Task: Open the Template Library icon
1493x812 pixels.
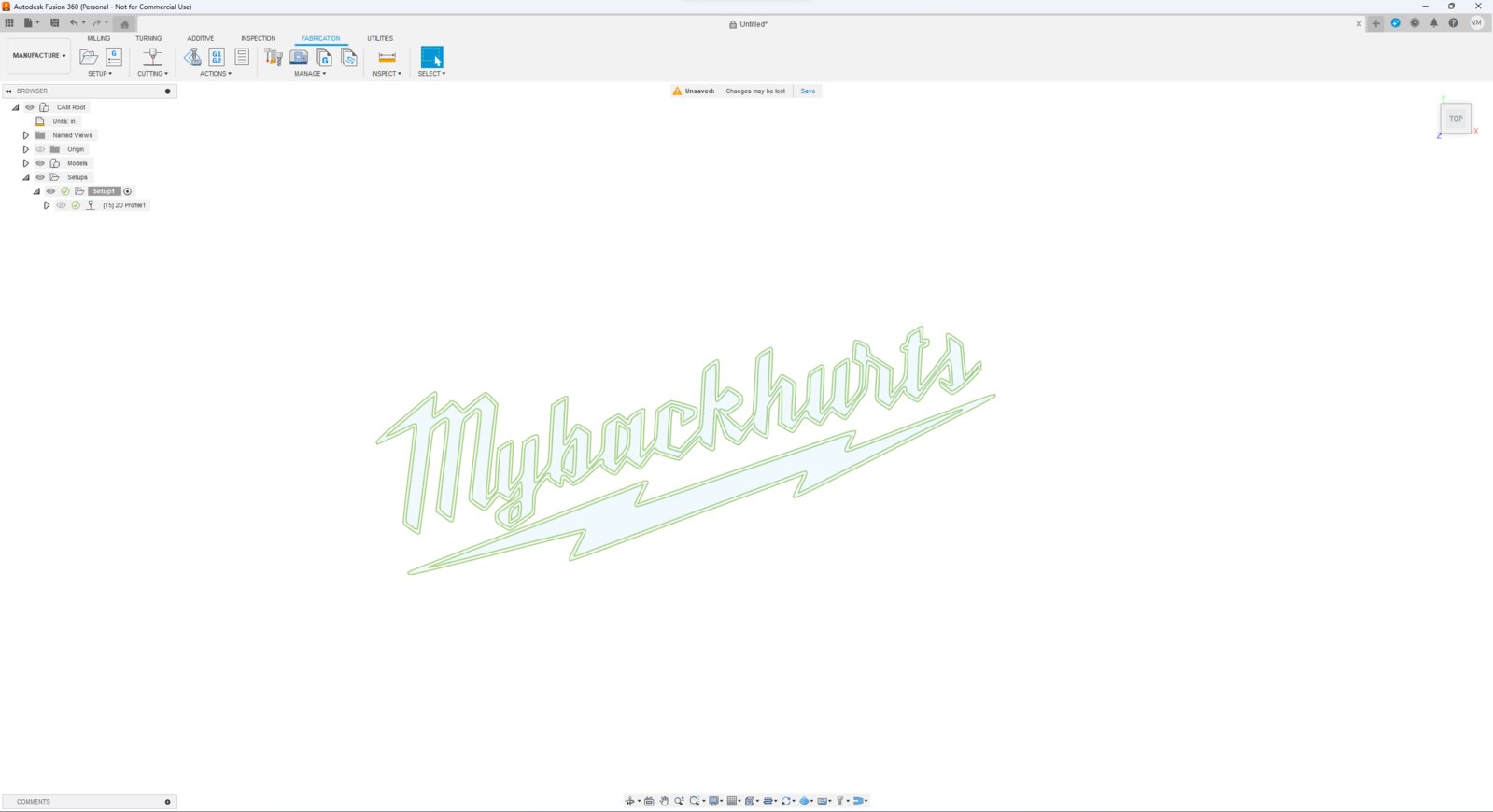Action: 349,58
